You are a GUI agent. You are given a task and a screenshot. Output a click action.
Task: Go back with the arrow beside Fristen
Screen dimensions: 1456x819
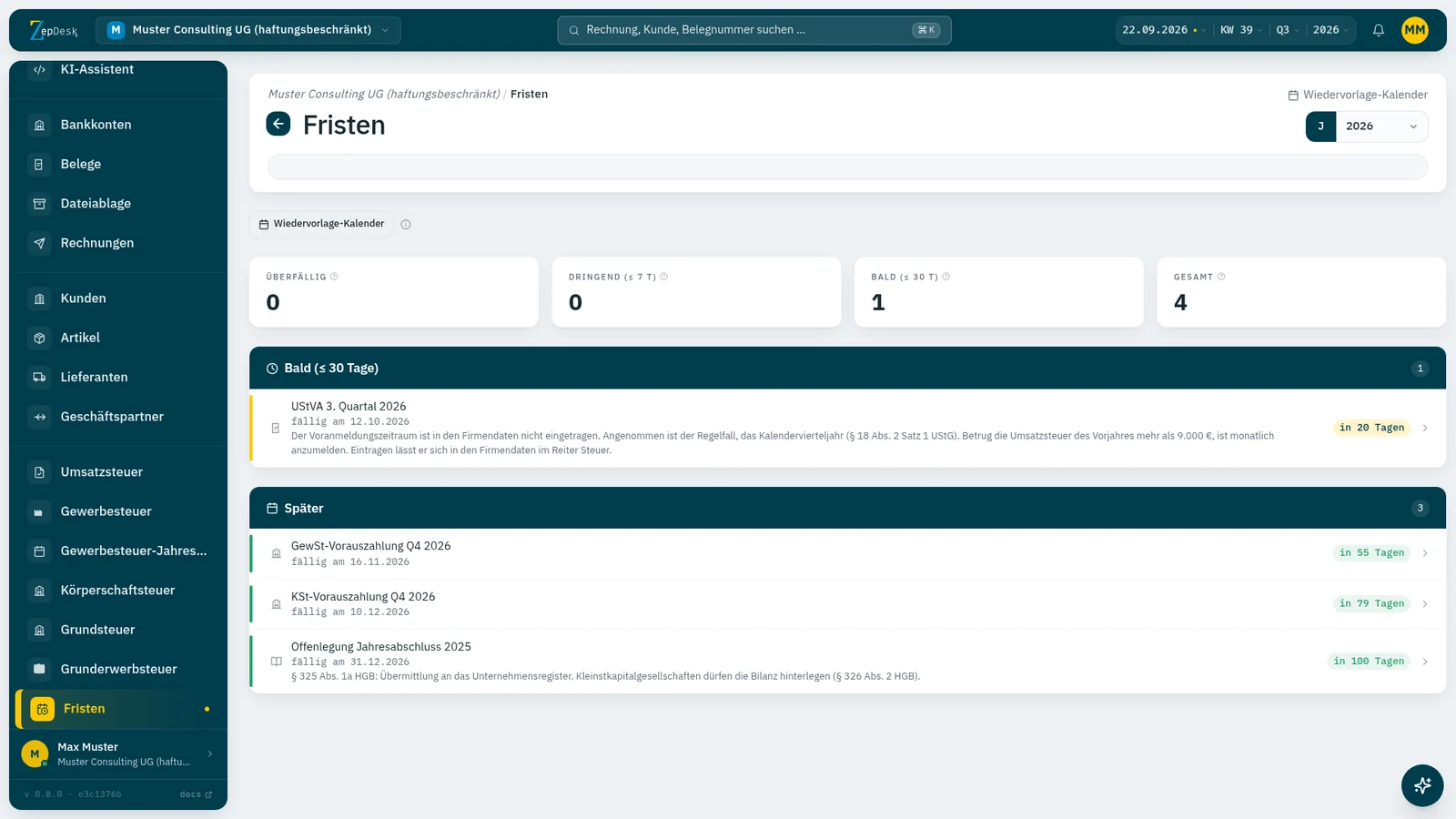[278, 124]
